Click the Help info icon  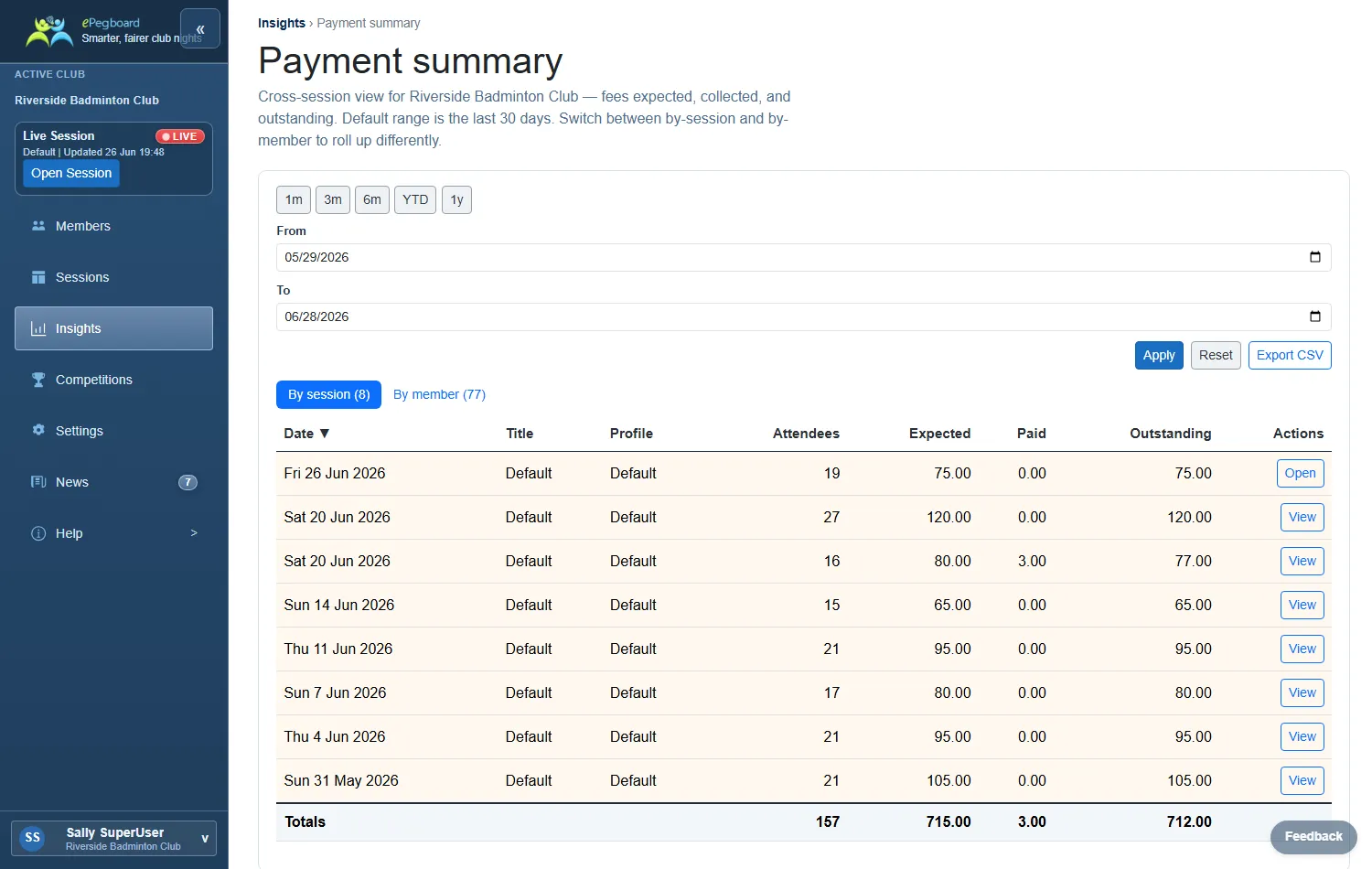38,533
